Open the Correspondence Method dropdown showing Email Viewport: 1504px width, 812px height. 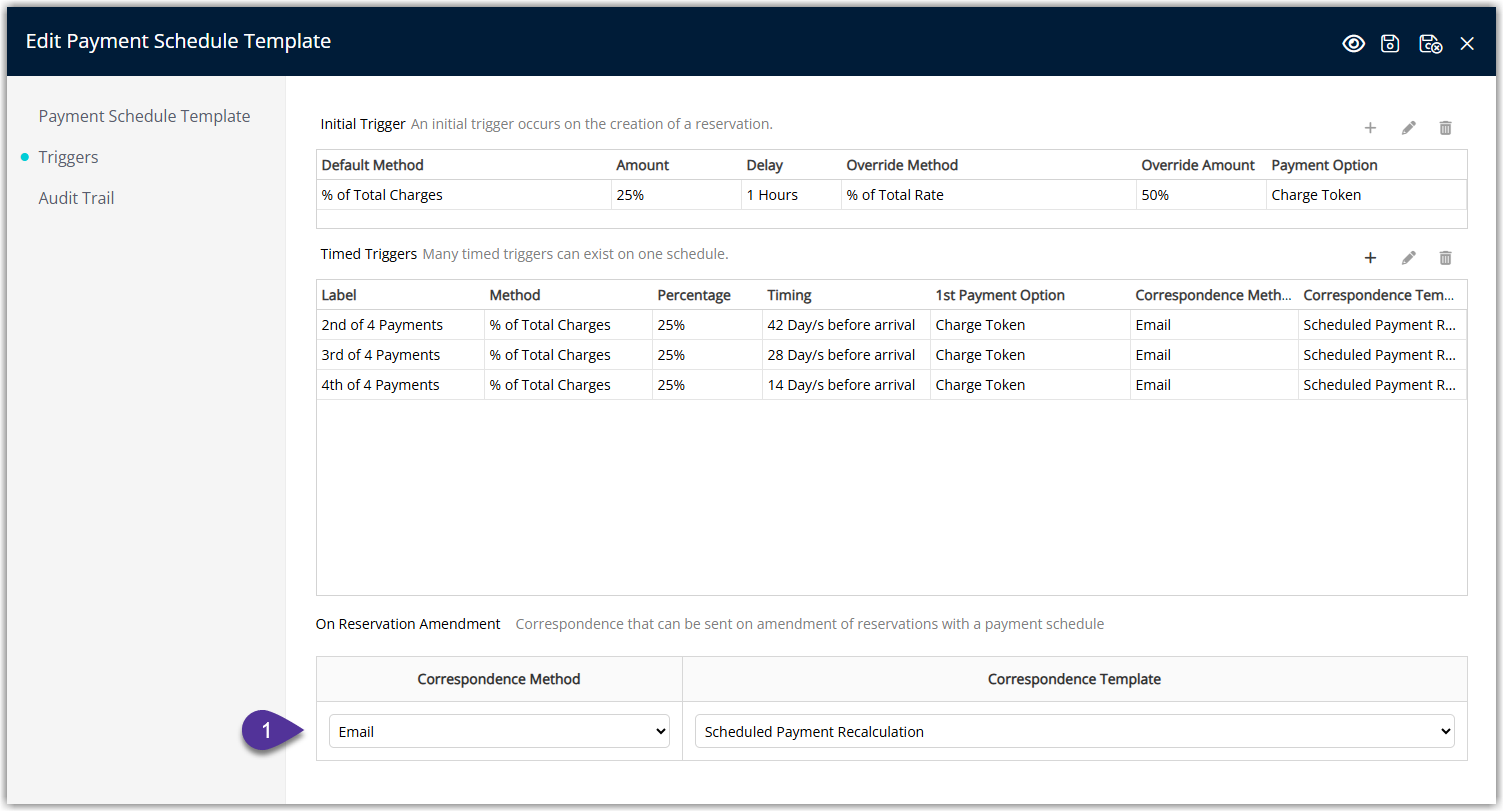499,732
